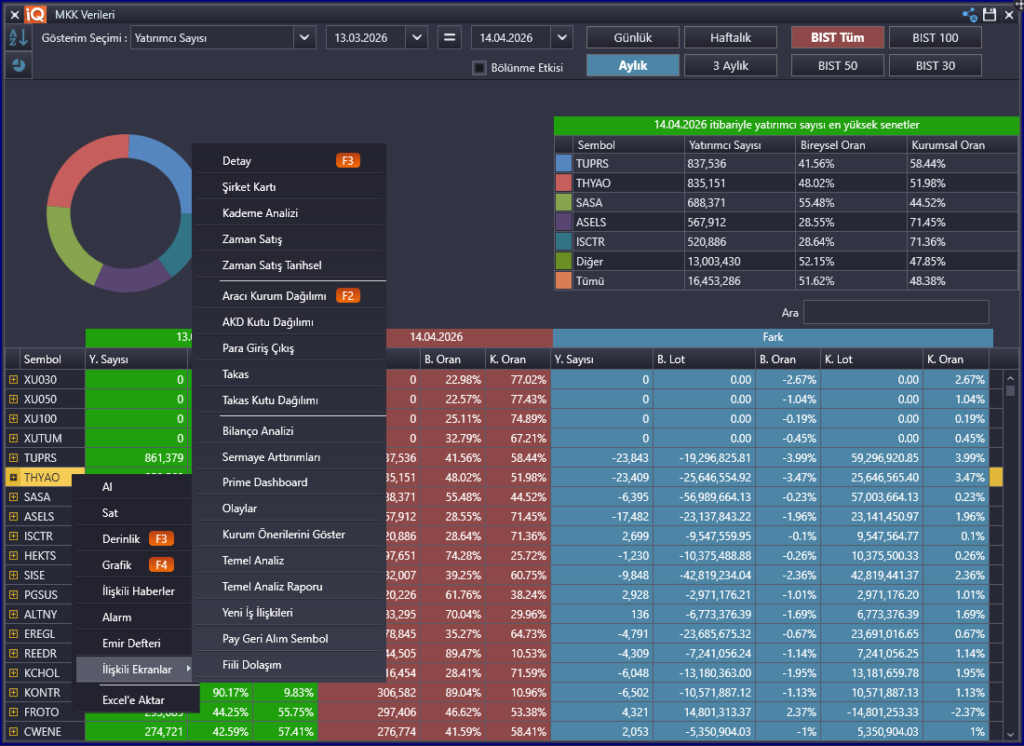
Task: Click the save icon in title bar
Action: point(990,14)
